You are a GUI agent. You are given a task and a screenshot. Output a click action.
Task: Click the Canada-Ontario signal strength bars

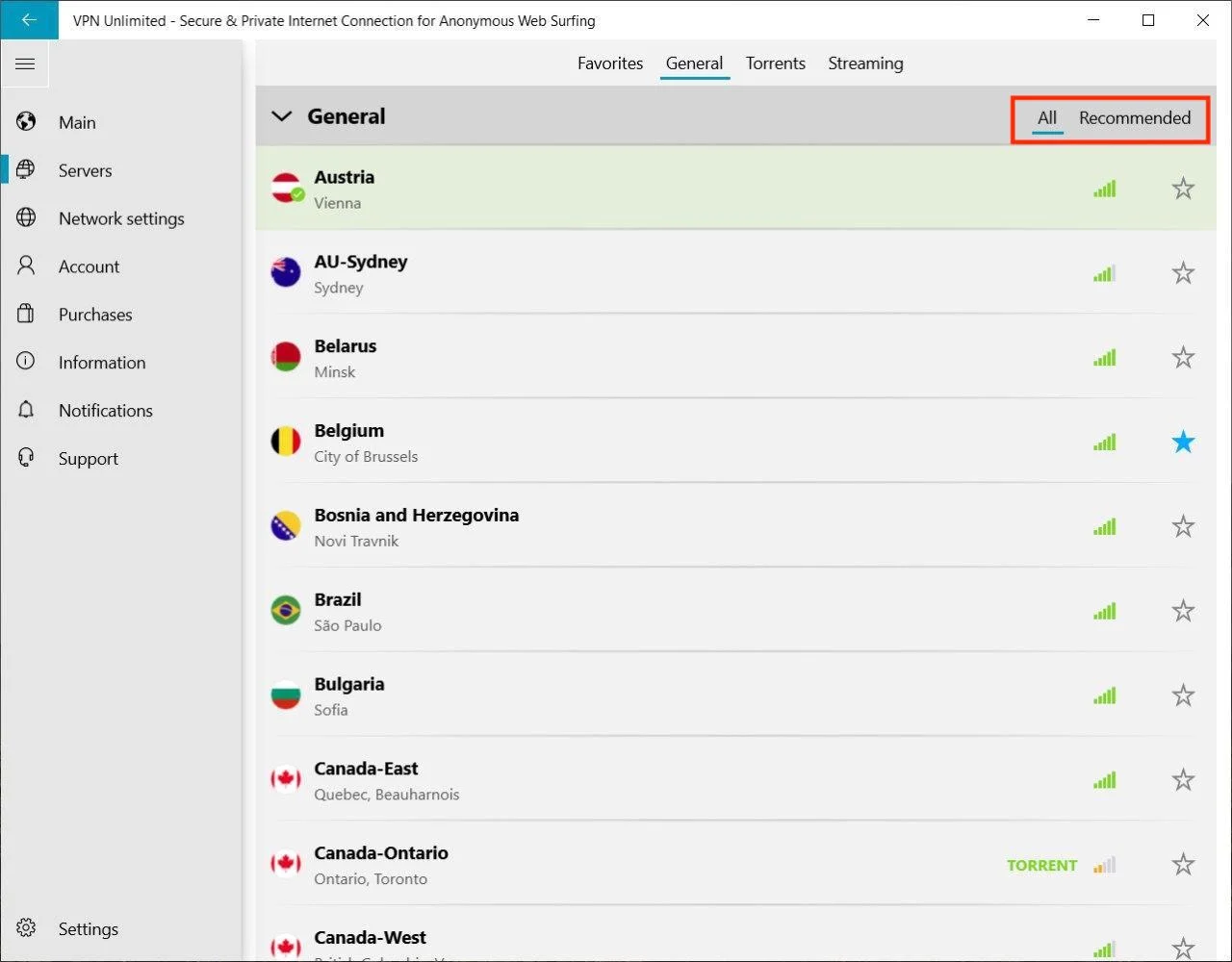tap(1104, 864)
